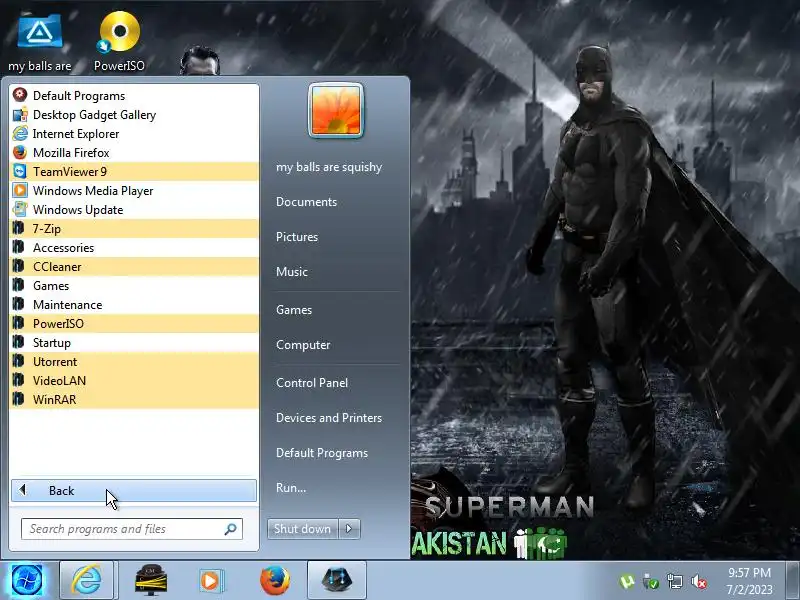Image resolution: width=800 pixels, height=600 pixels.
Task: Start TeamViewer 9
Action: [134, 171]
